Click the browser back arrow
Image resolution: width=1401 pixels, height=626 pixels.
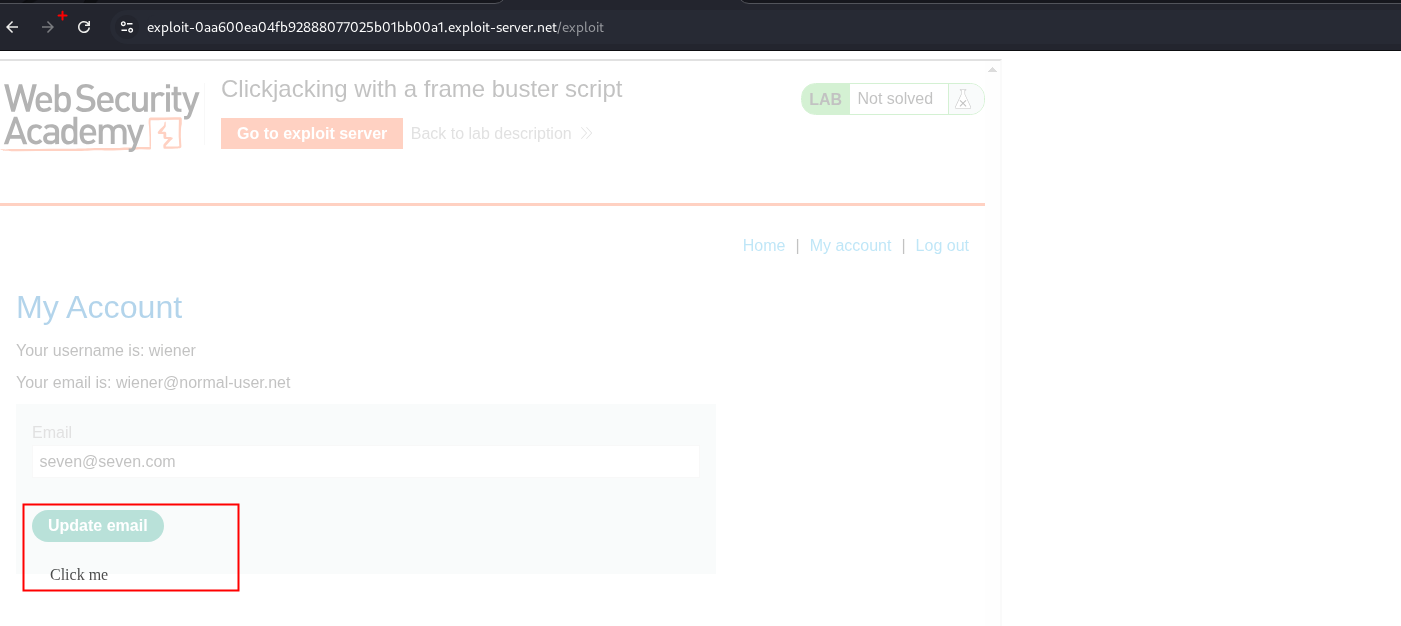(13, 27)
